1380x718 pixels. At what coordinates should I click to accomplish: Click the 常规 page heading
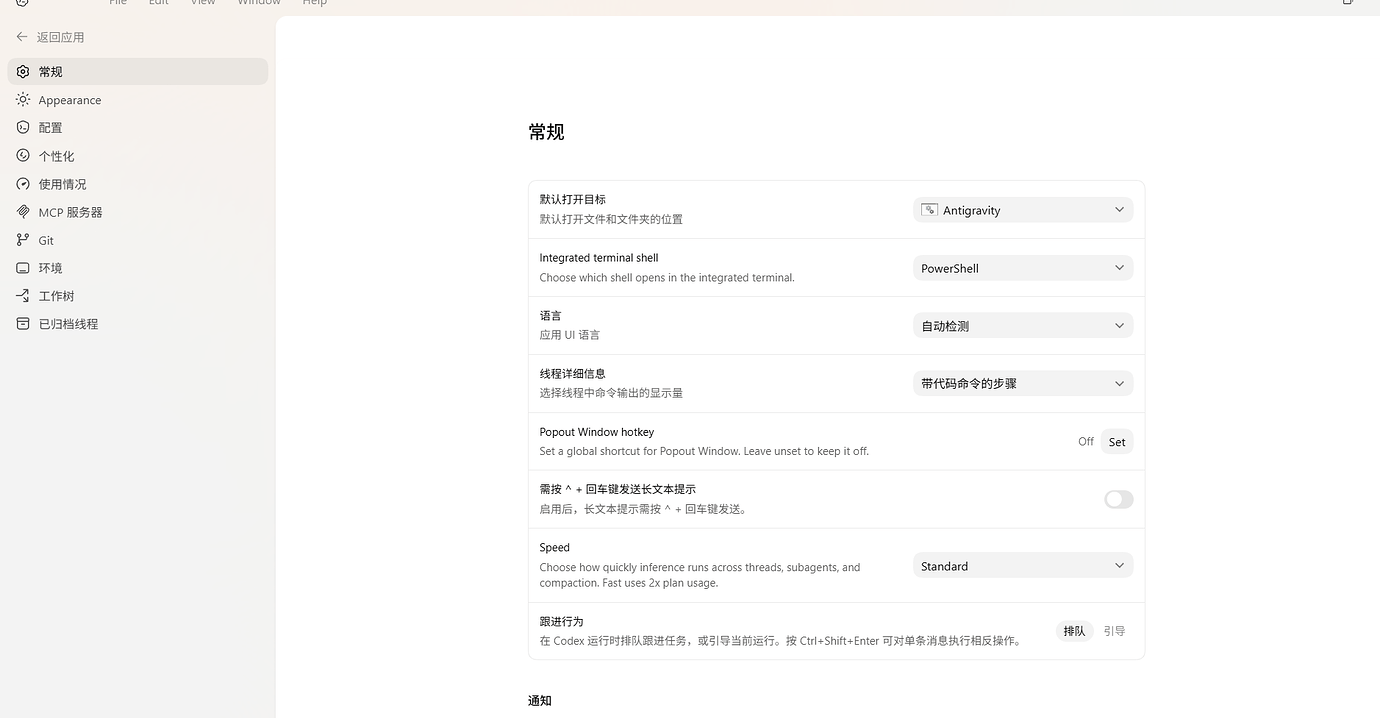(547, 132)
